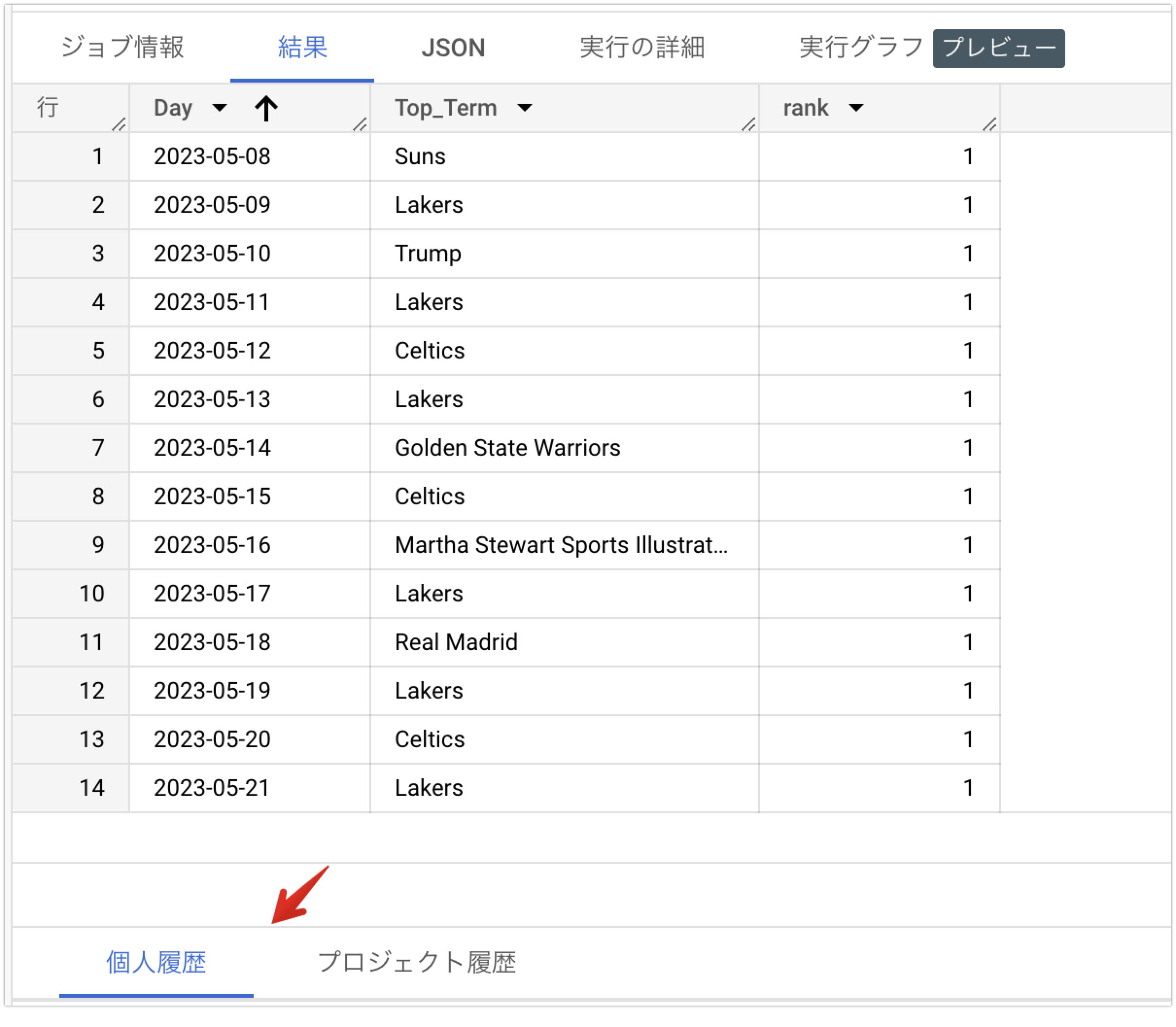The width and height of the screenshot is (1176, 1027).
Task: Switch to the プロジェクト履歴 tab
Action: pos(416,962)
